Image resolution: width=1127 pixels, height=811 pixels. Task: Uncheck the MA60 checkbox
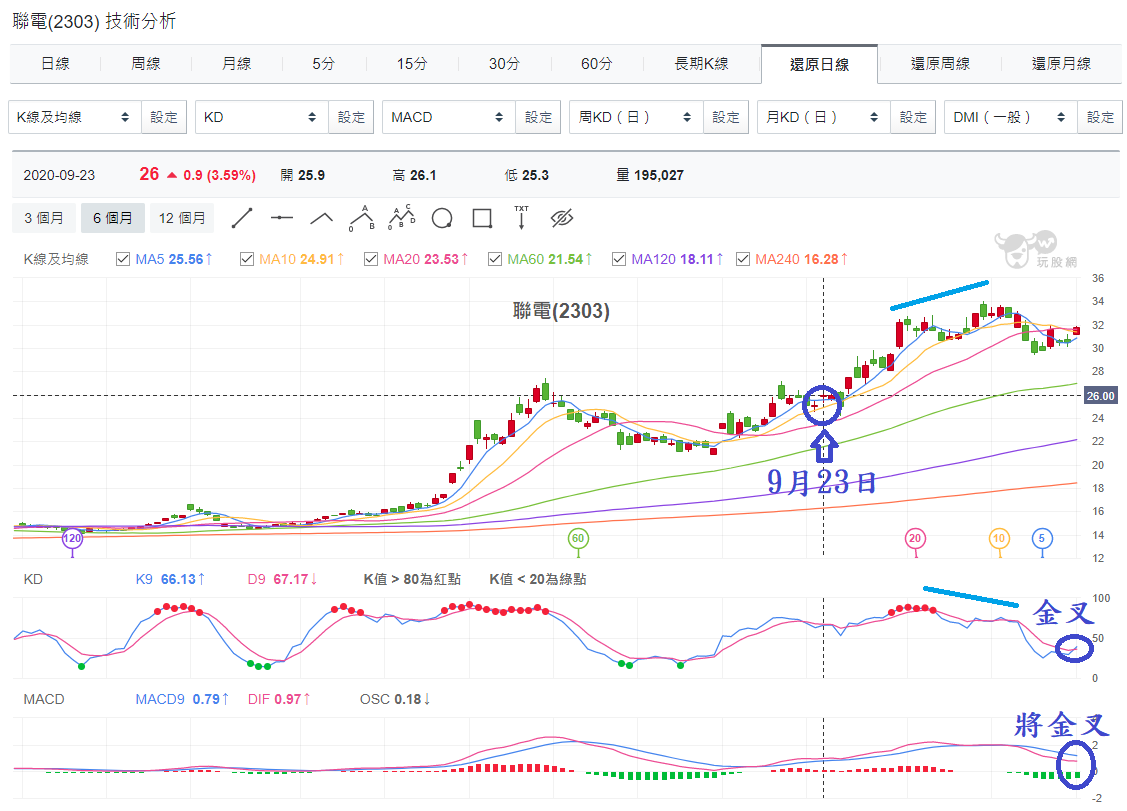click(494, 259)
